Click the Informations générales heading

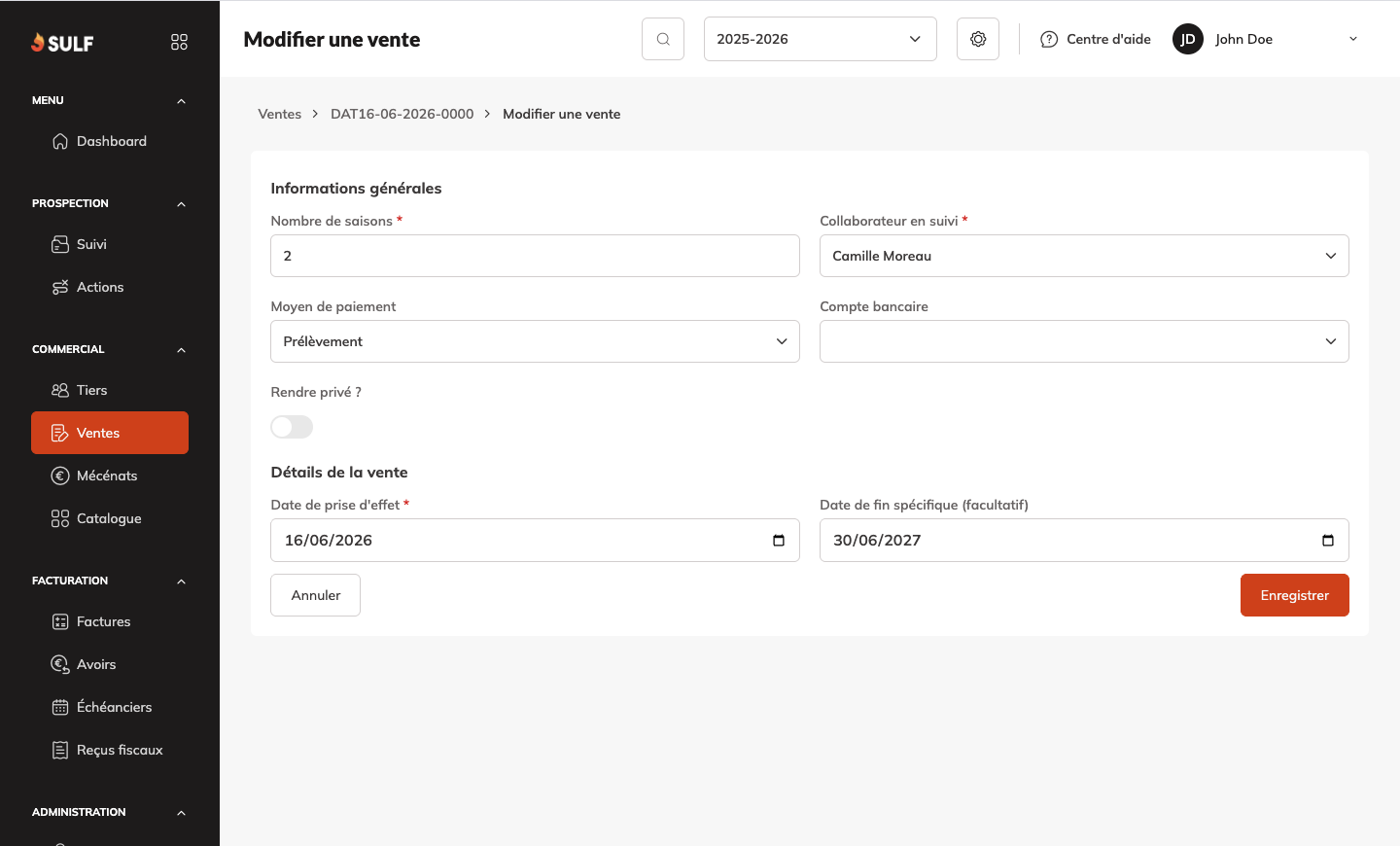356,188
